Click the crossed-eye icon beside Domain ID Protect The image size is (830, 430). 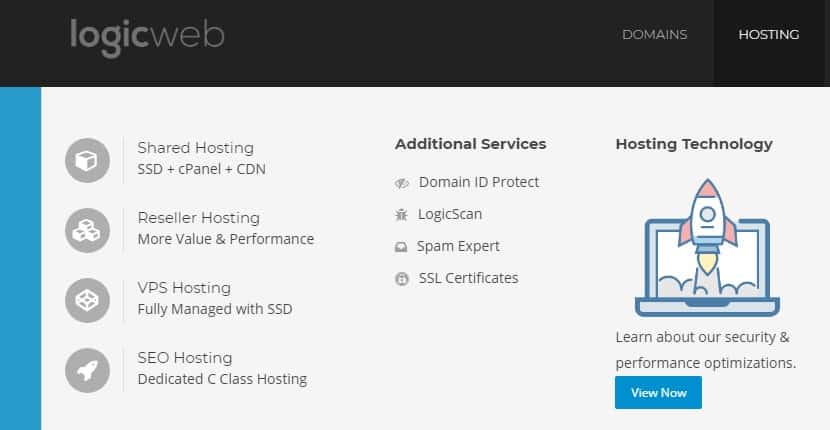click(402, 183)
